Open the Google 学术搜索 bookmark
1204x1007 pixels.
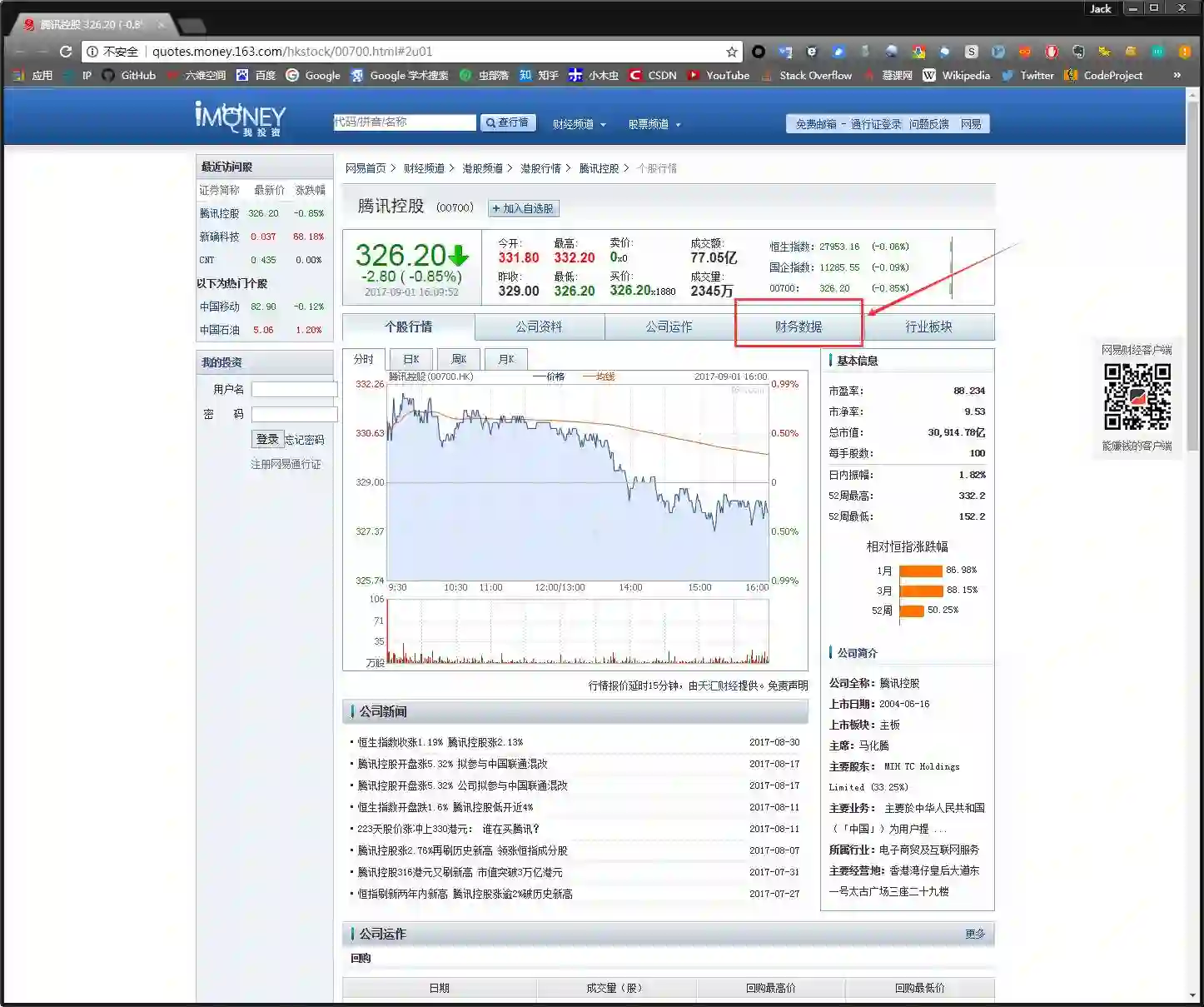pyautogui.click(x=400, y=75)
